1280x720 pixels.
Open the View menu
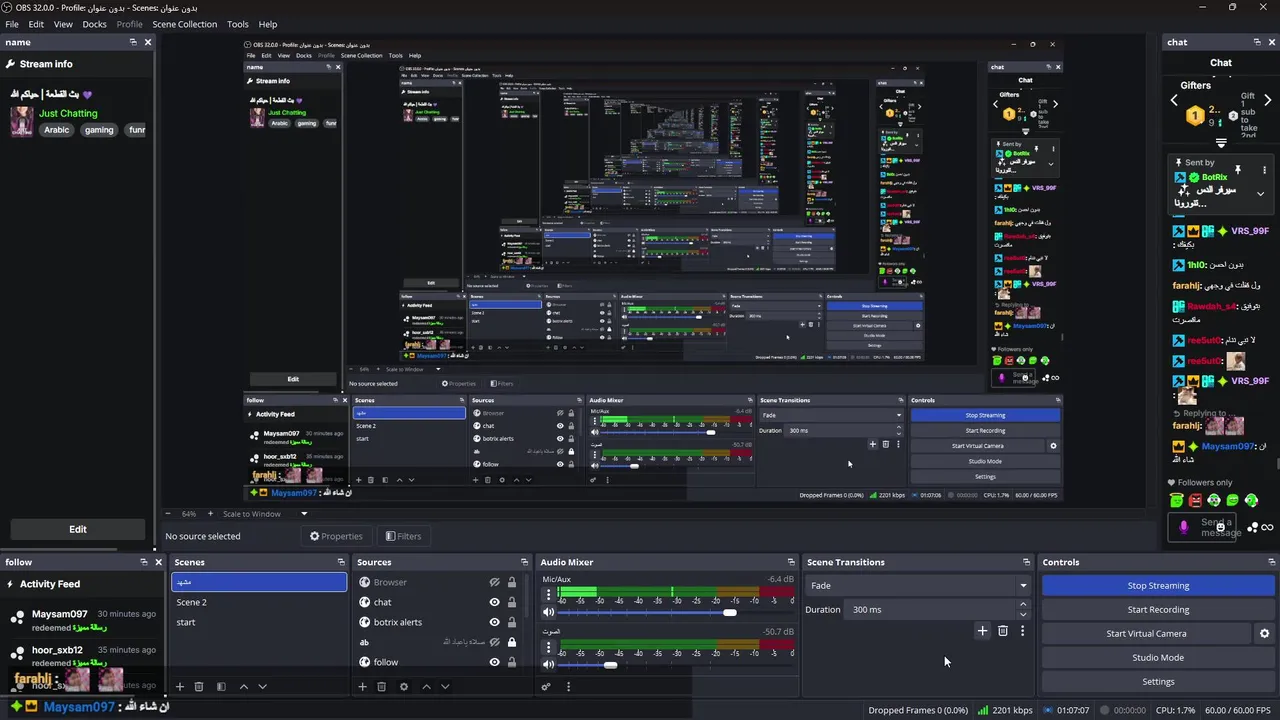[x=63, y=24]
